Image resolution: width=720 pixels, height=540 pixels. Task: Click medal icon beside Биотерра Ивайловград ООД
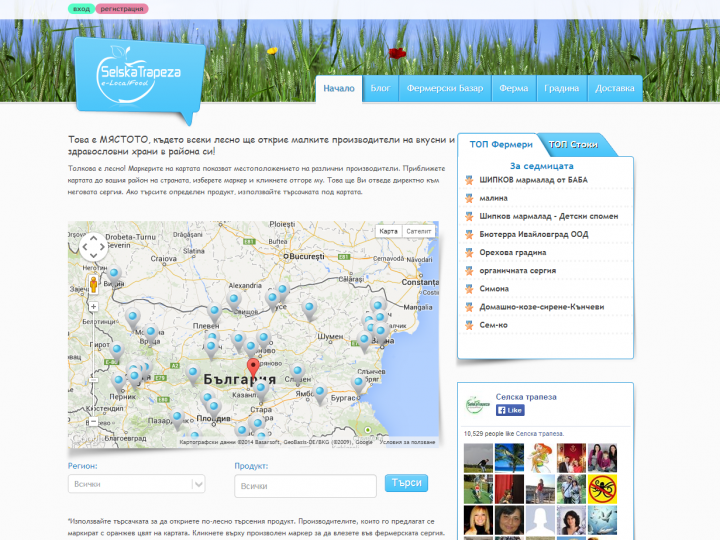click(x=469, y=235)
